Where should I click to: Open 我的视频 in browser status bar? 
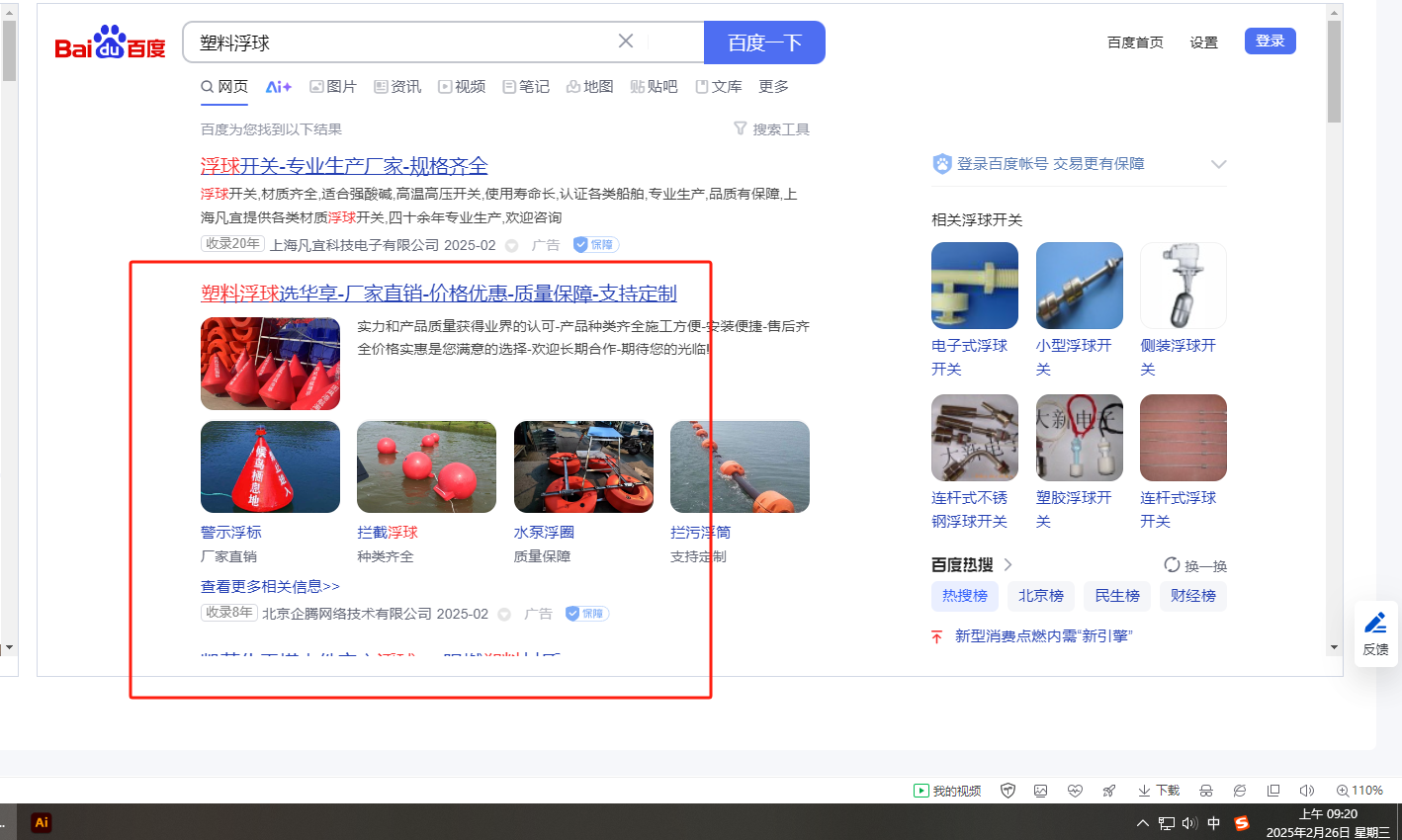tap(947, 791)
